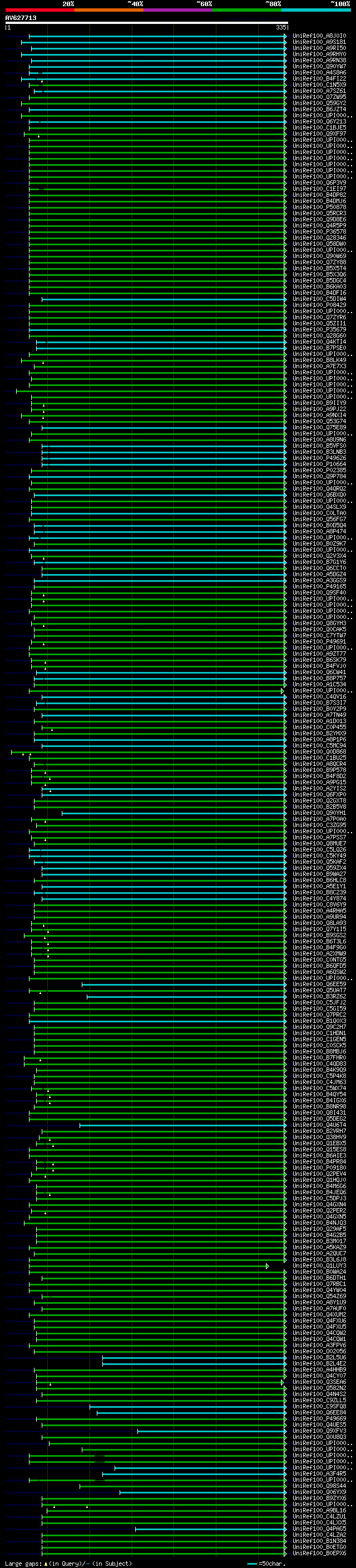Click the UniRef100_A5E1Y1 label
Image resolution: width=356 pixels, height=1568 pixels.
319,886
